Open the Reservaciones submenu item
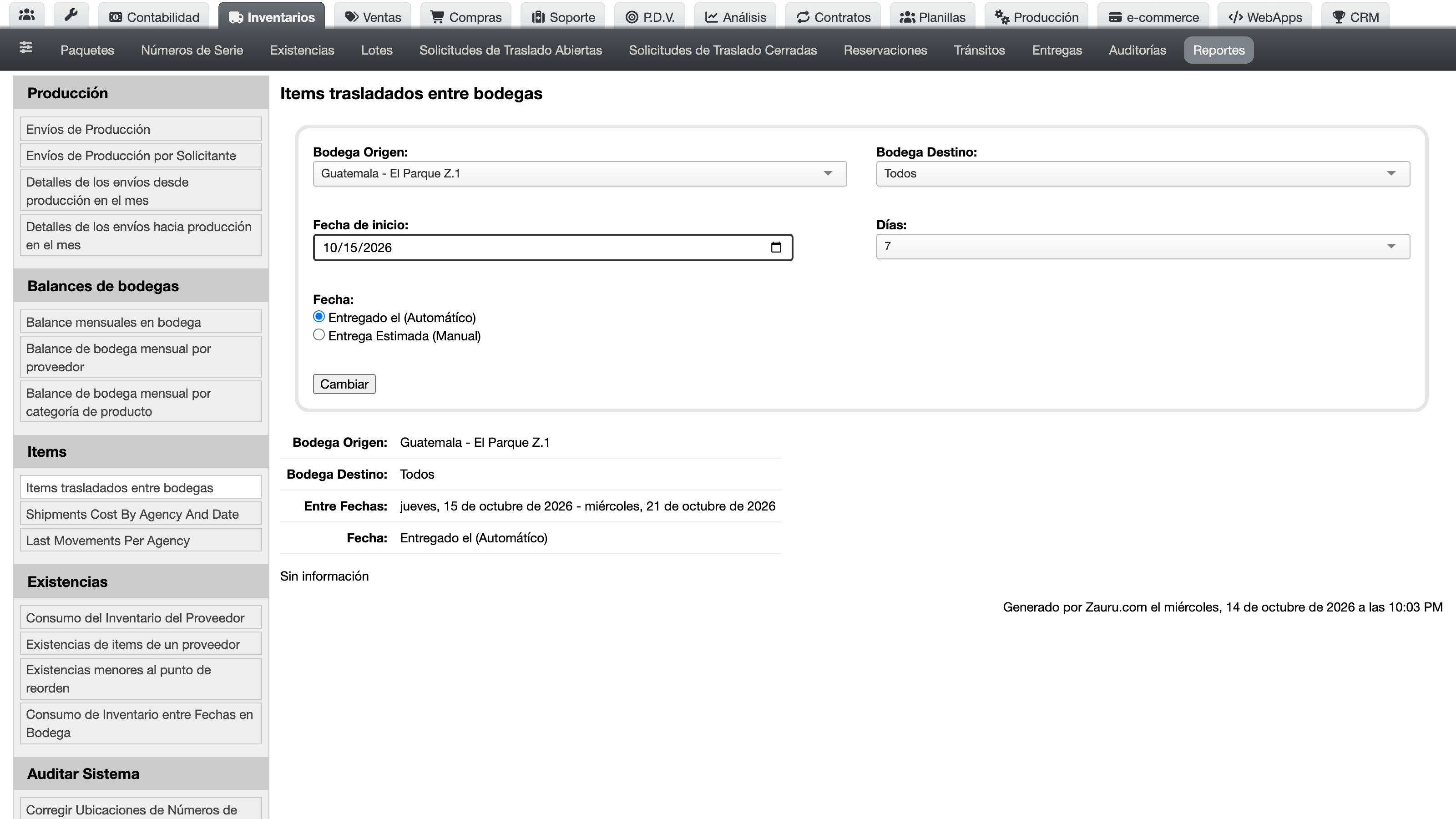This screenshot has width=1456, height=819. (x=885, y=50)
